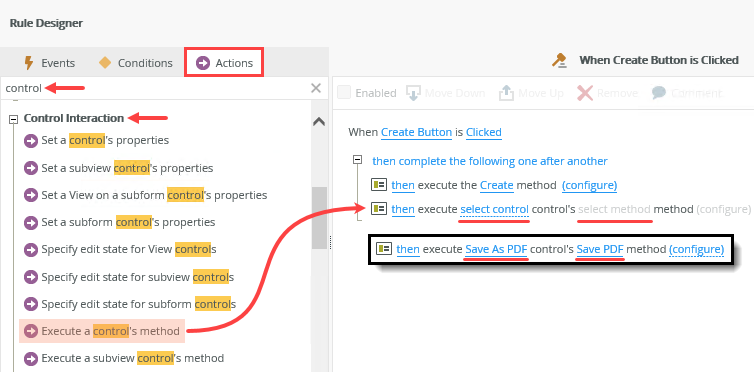Click the search field containing 'control'
This screenshot has width=754, height=372.
pyautogui.click(x=154, y=88)
